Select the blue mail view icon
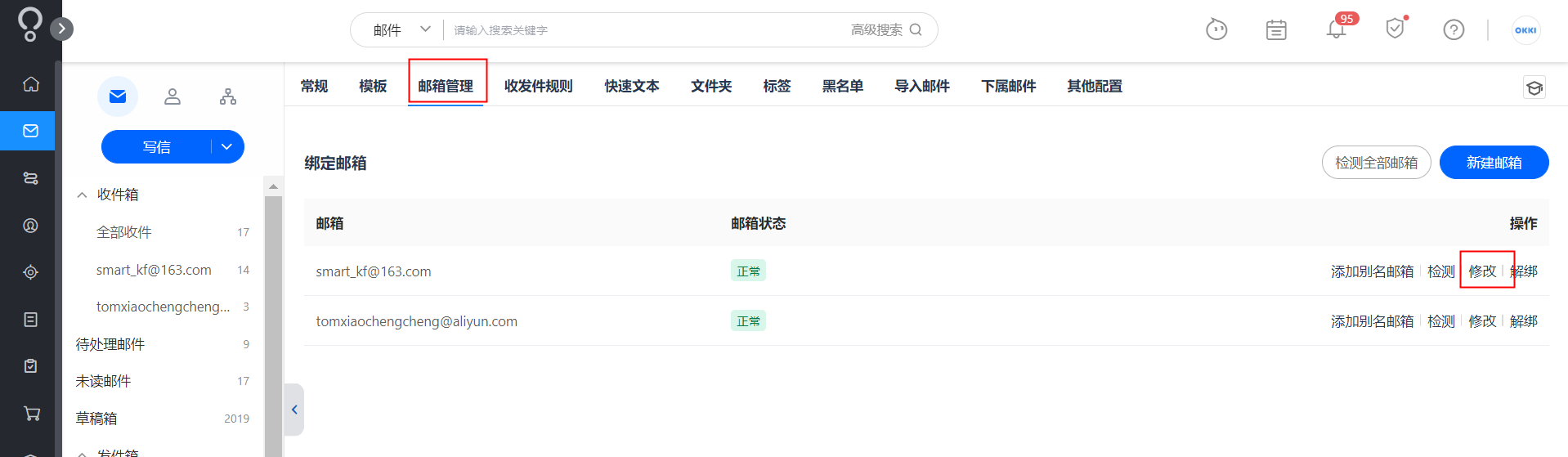The width and height of the screenshot is (1568, 457). 118,96
